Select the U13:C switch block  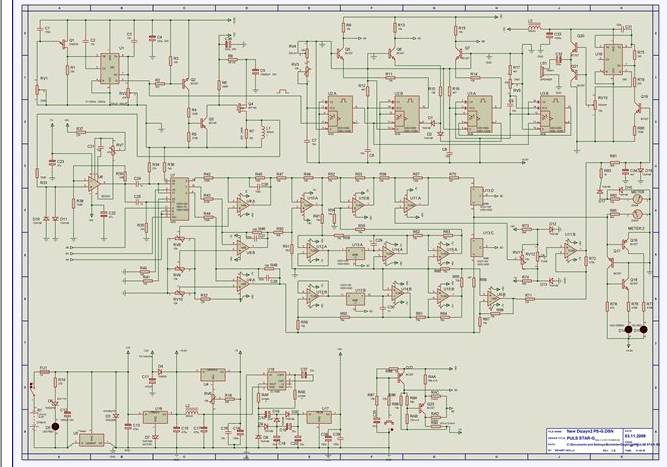tap(477, 247)
